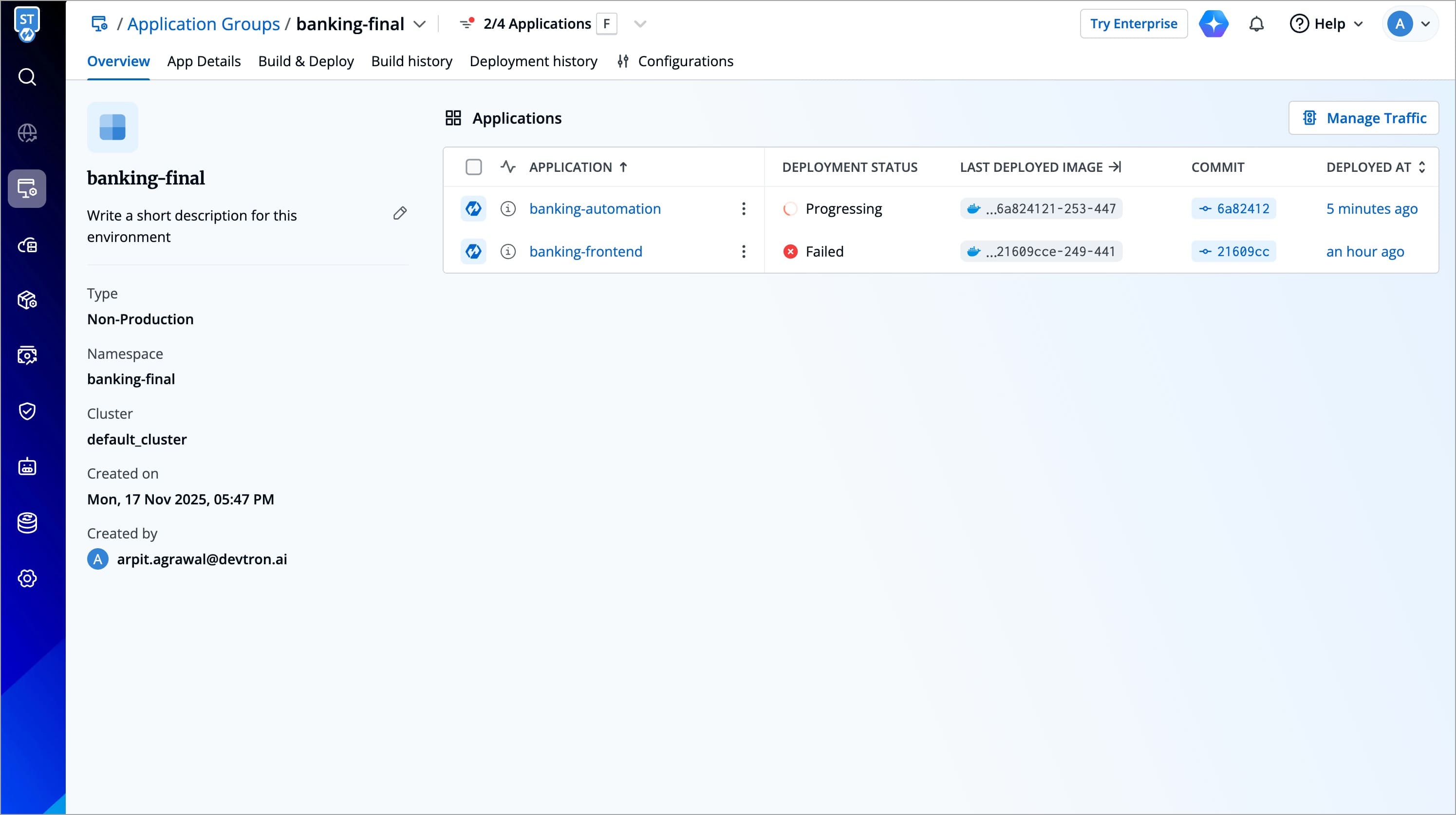Expand the 2/4 Applications filter chevron
1456x815 pixels.
tap(640, 24)
